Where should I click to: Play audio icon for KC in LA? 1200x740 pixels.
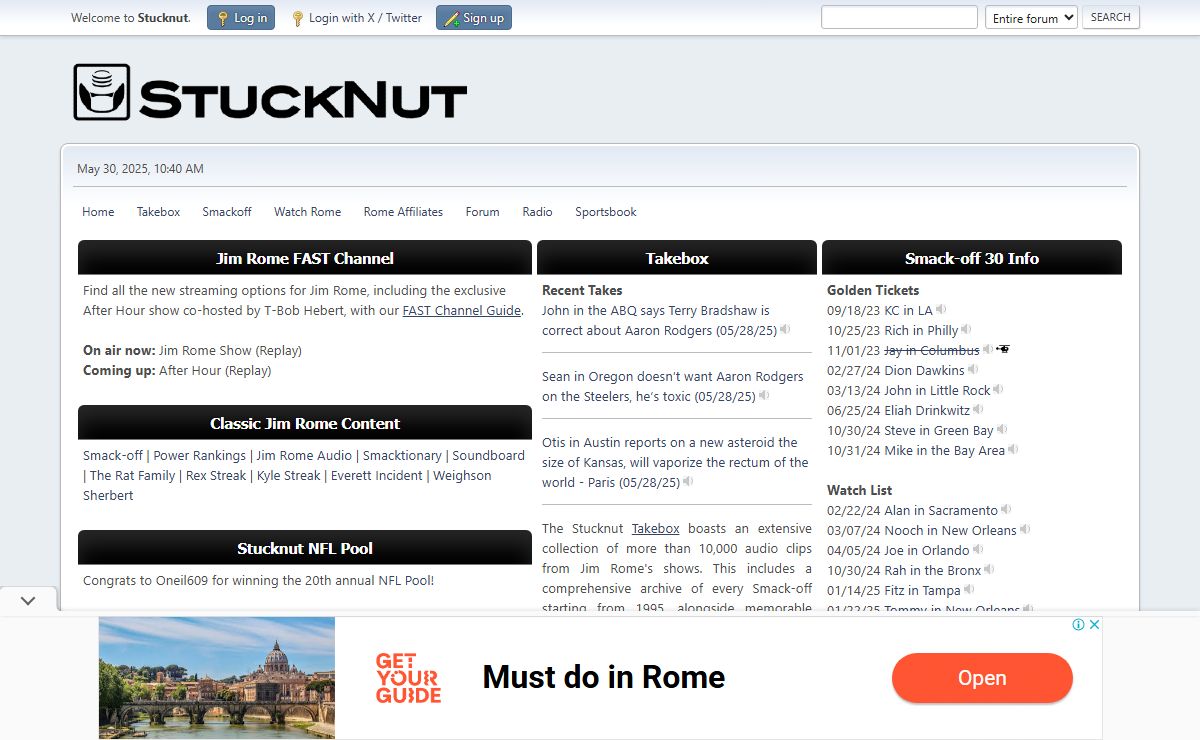(x=941, y=310)
